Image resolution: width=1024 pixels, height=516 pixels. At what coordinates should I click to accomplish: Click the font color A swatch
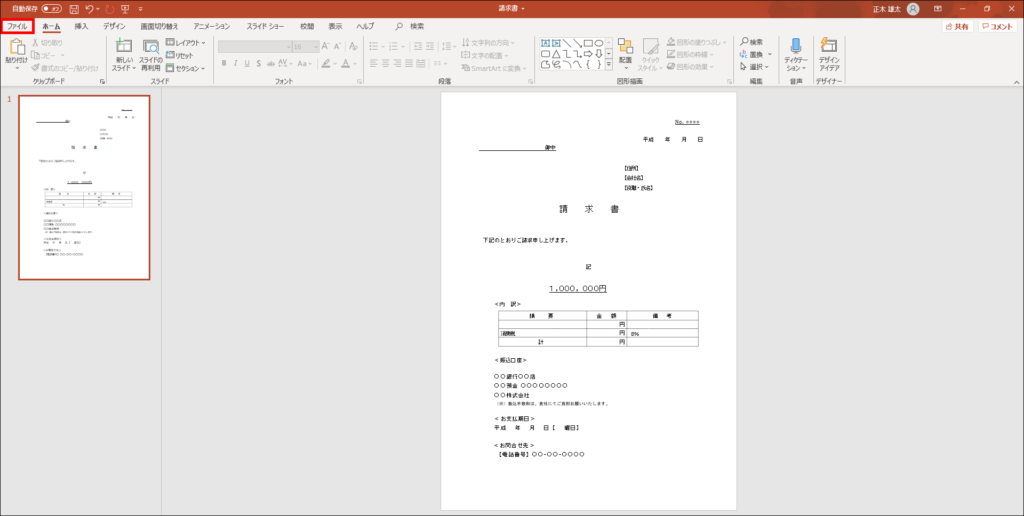pyautogui.click(x=345, y=63)
